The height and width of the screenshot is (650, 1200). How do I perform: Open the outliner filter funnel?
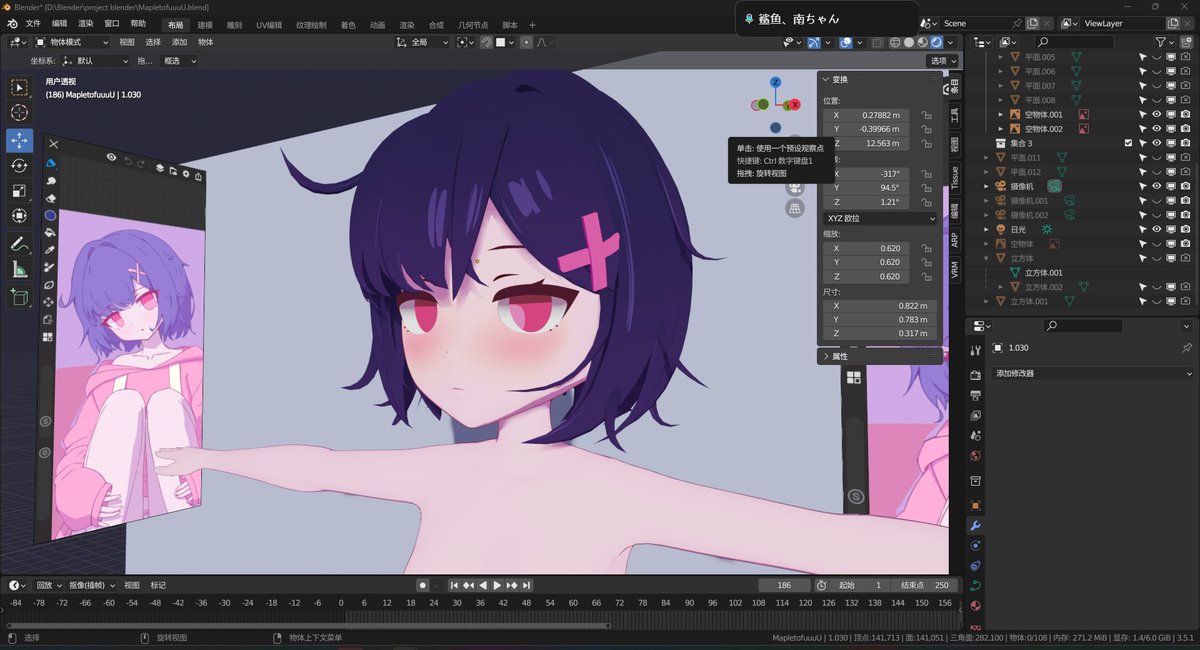coord(1161,42)
